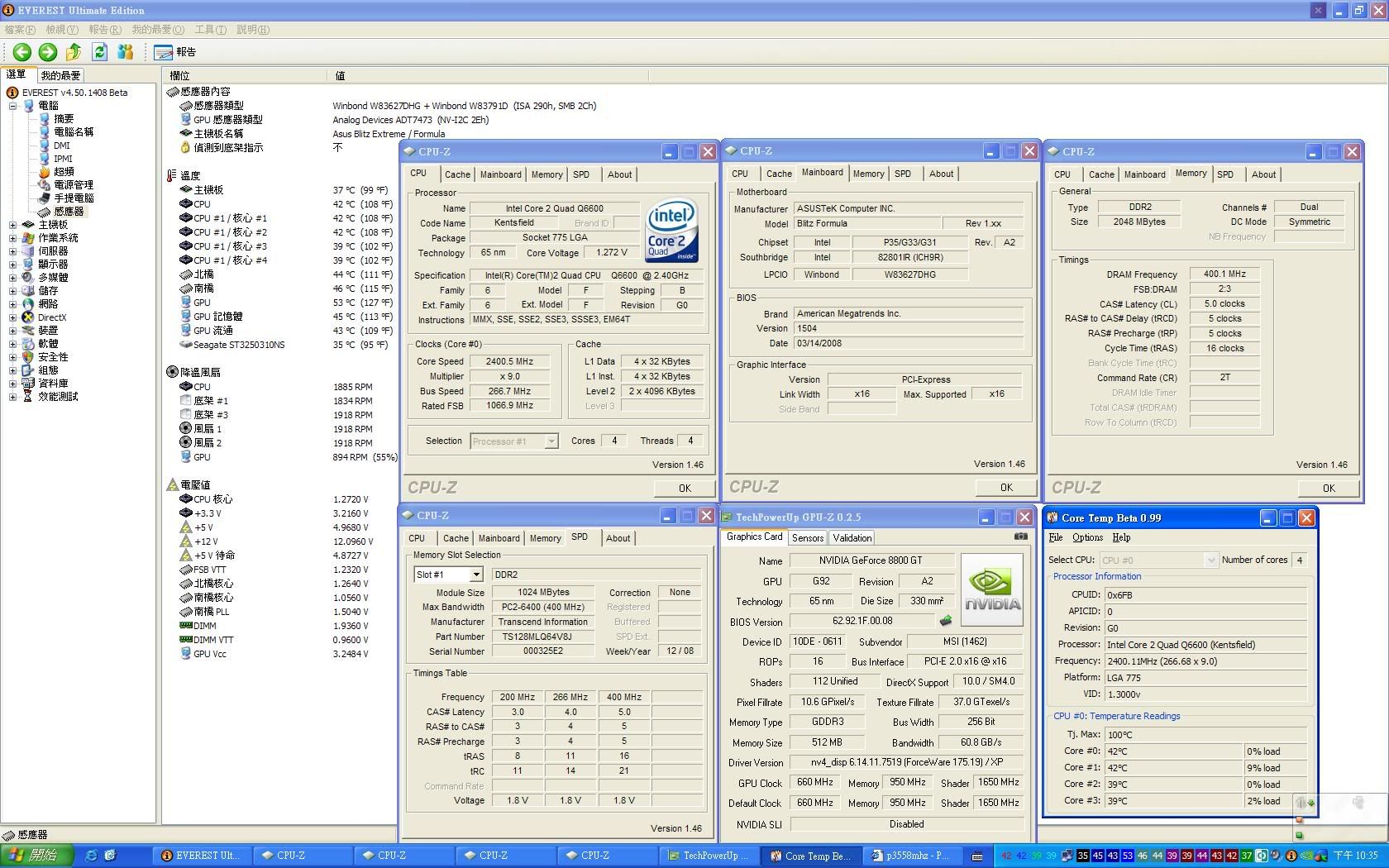This screenshot has width=1389, height=868.
Task: Expand the 主機板 motherboard tree node
Action: pyautogui.click(x=12, y=225)
